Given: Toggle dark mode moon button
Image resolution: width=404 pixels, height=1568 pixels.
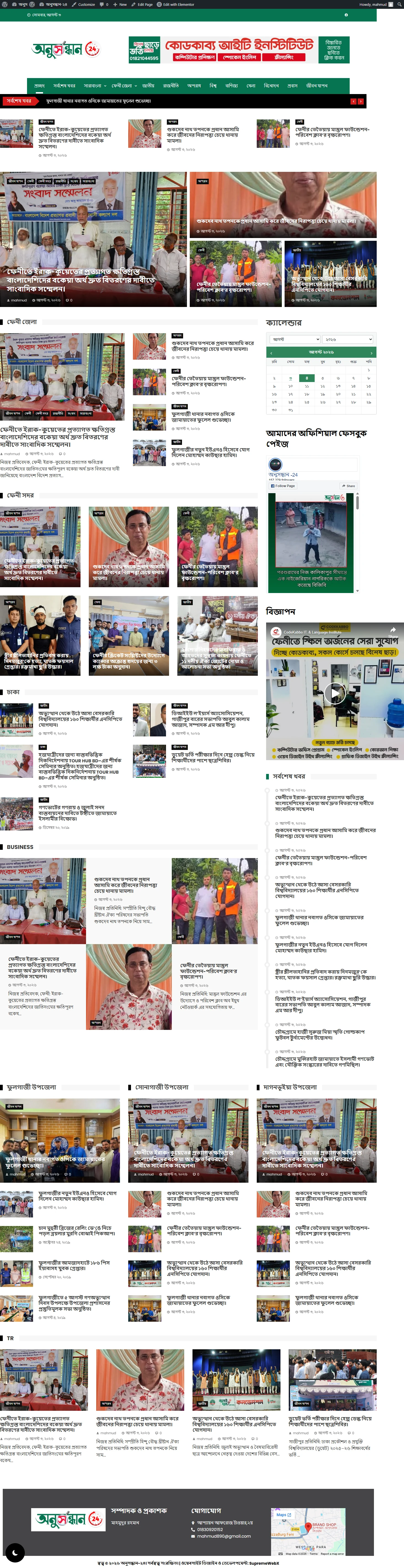Looking at the screenshot, I should tap(15, 1552).
